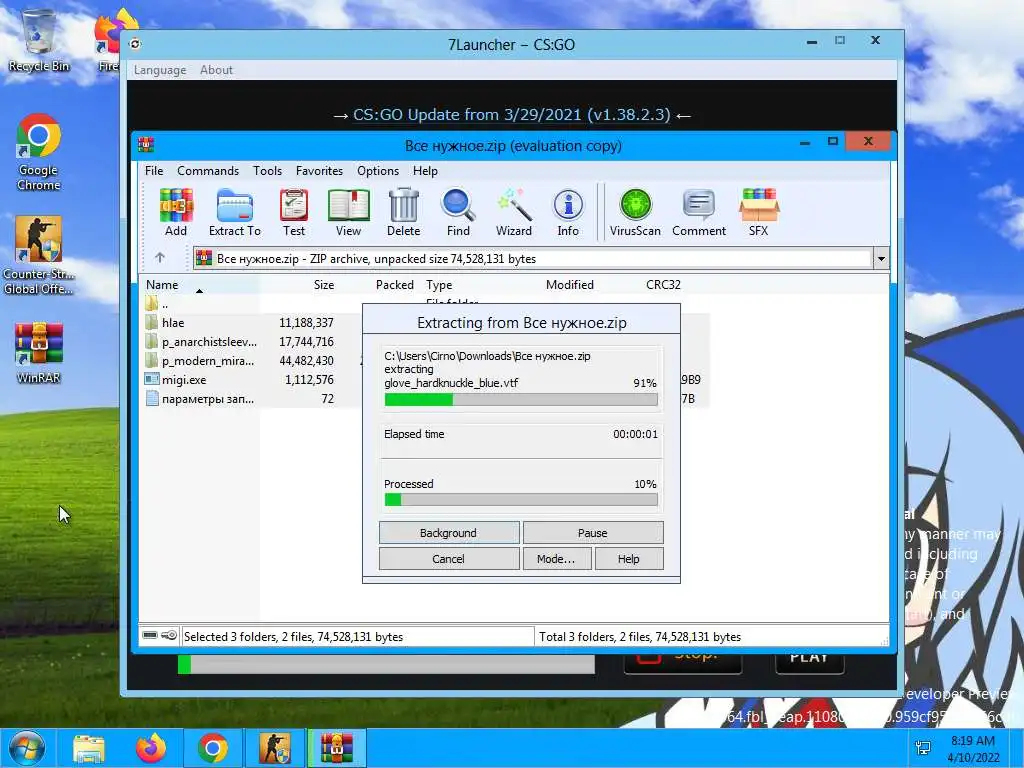Open WinRAR desktop shortcut
Image resolution: width=1024 pixels, height=768 pixels.
pyautogui.click(x=39, y=353)
